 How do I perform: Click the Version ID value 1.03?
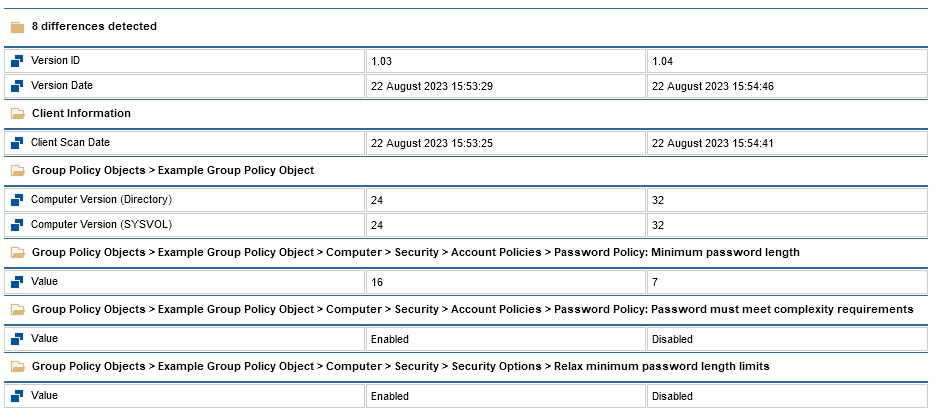381,62
